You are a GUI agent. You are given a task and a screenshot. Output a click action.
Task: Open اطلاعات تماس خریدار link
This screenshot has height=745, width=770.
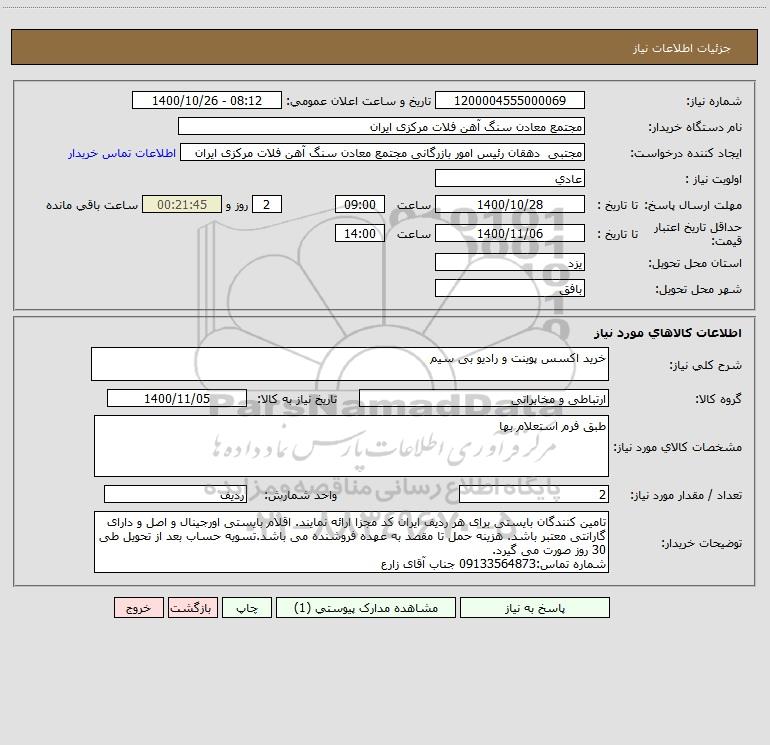122,153
